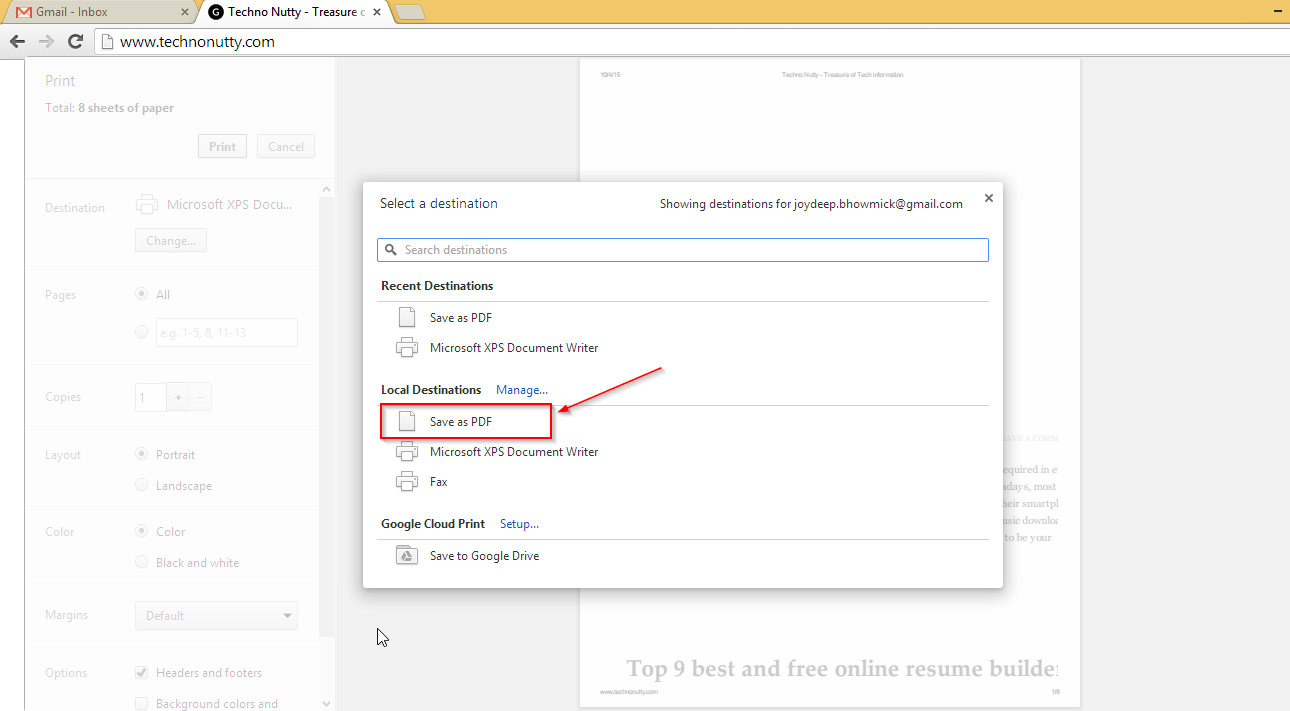Click the Google Drive icon
The height and width of the screenshot is (711, 1290).
pyautogui.click(x=407, y=556)
